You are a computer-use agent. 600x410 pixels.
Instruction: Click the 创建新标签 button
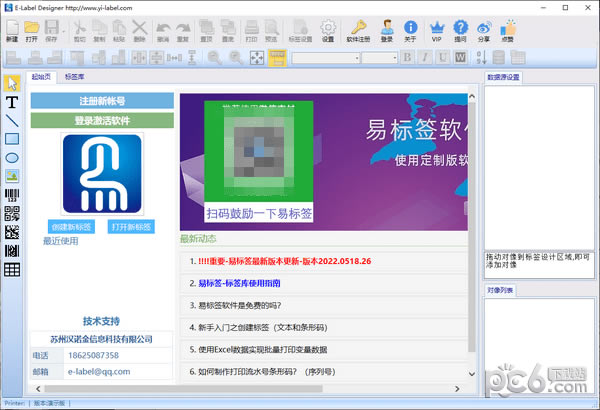coord(71,227)
